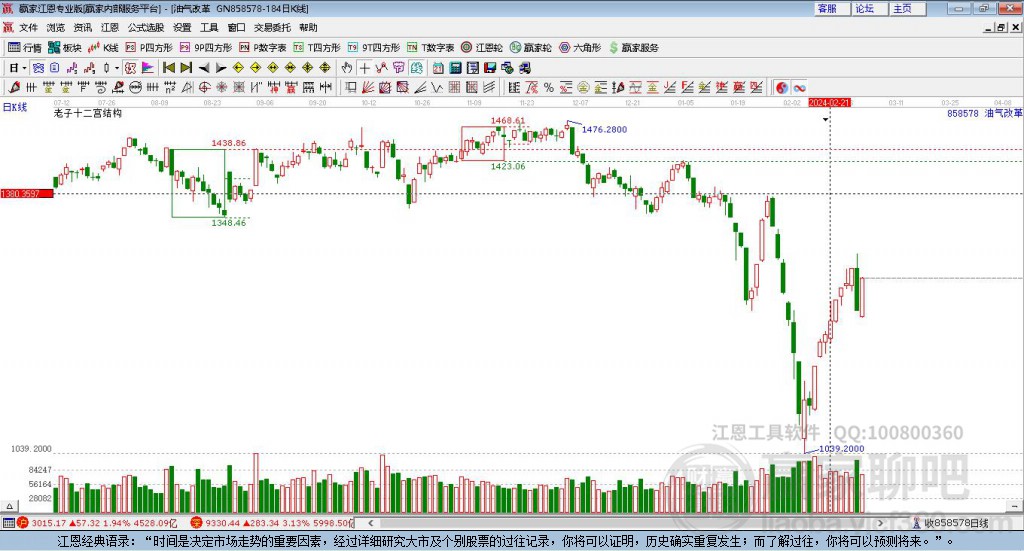Click the 日K线 label at chart top-left
Image resolution: width=1024 pixels, height=551 pixels.
click(x=15, y=107)
